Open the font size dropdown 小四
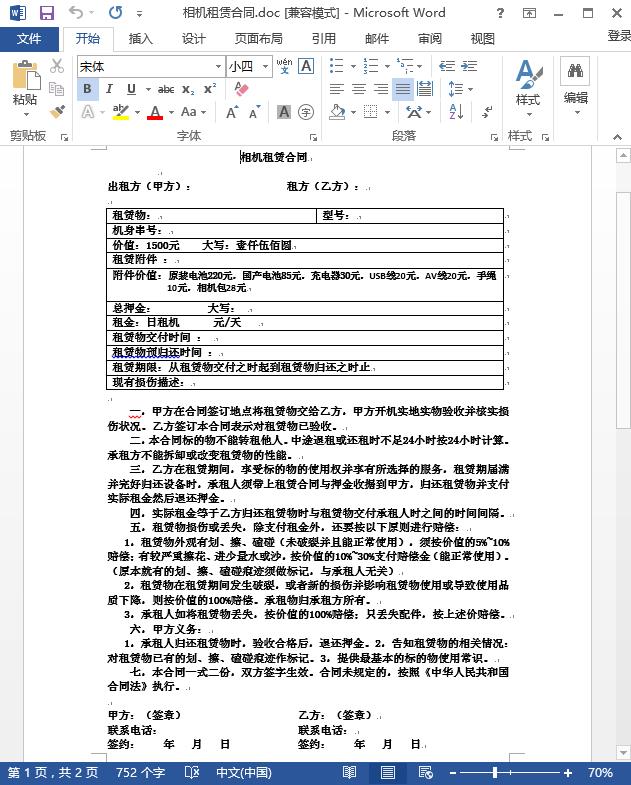This screenshot has width=631, height=785. 265,66
